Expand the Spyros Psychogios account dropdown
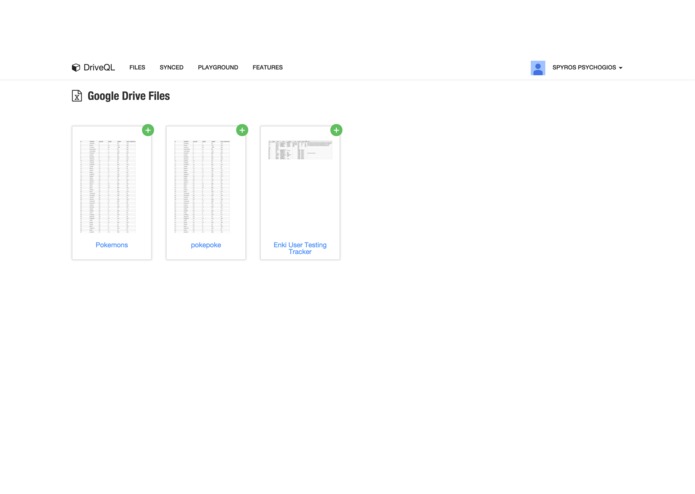 coord(587,67)
